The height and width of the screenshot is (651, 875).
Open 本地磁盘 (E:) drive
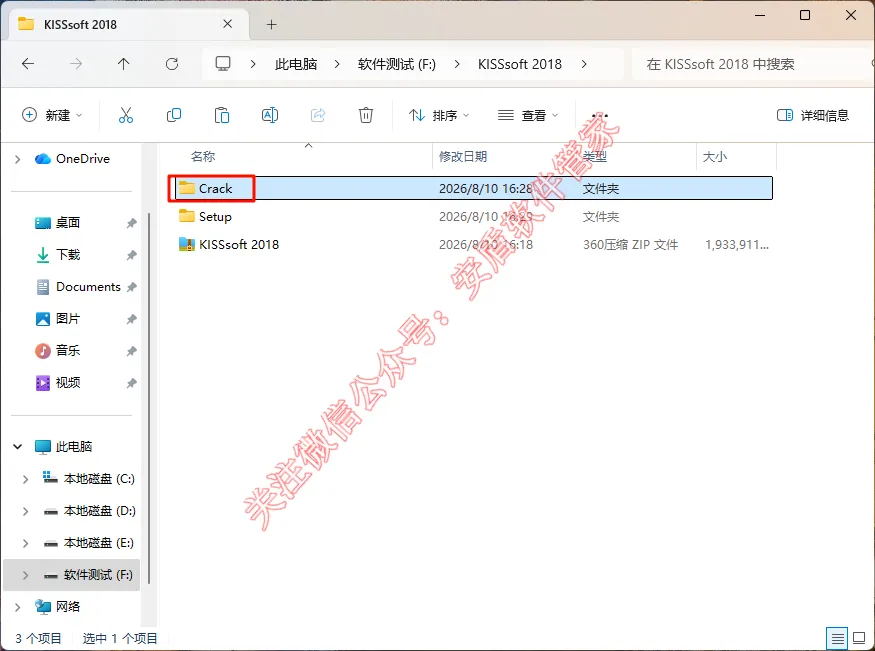(x=99, y=543)
